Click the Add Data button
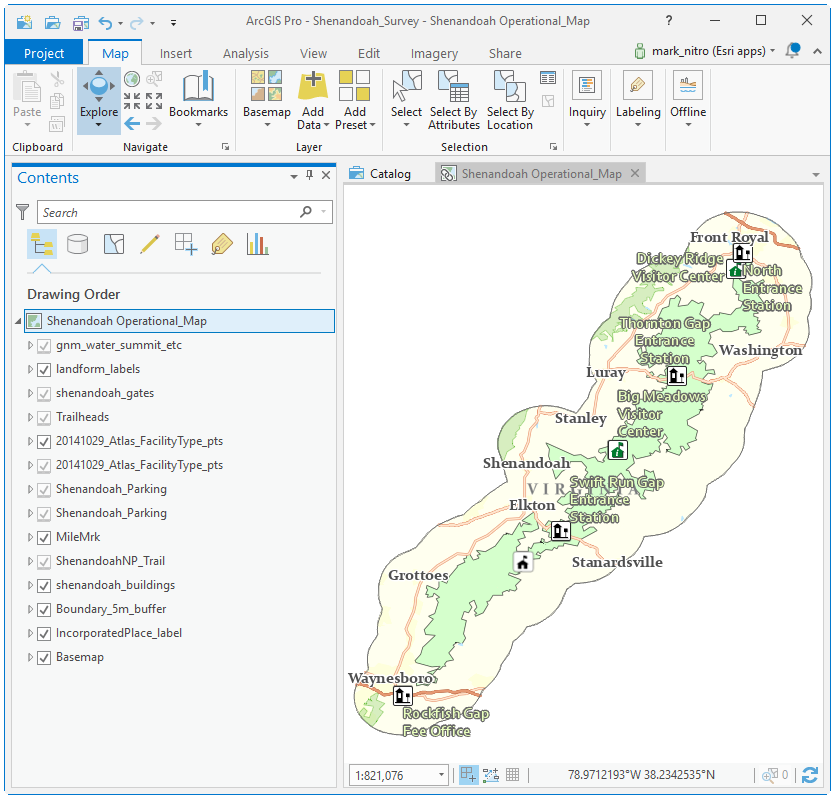Viewport: 835px width, 799px height. pos(313,100)
